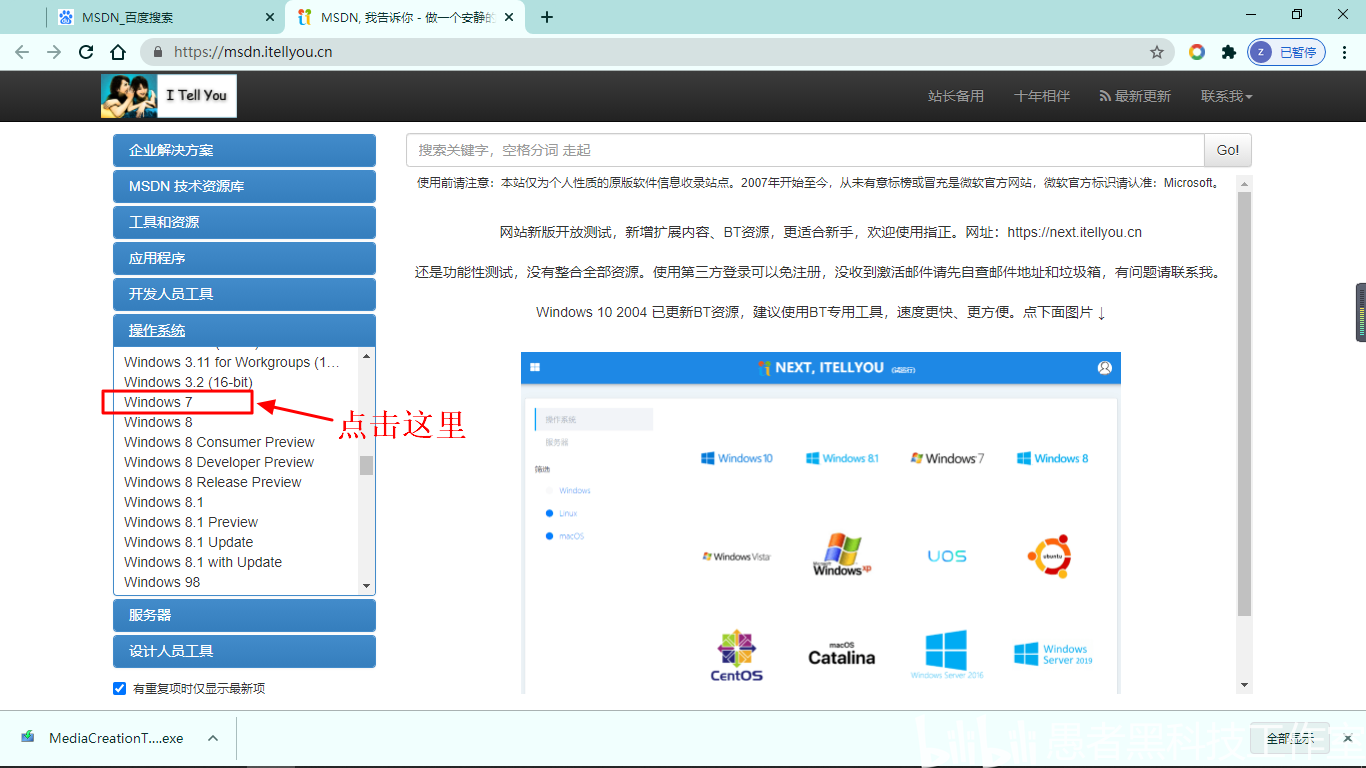
Task: Select Windows 8.1 Preview
Action: click(x=191, y=522)
